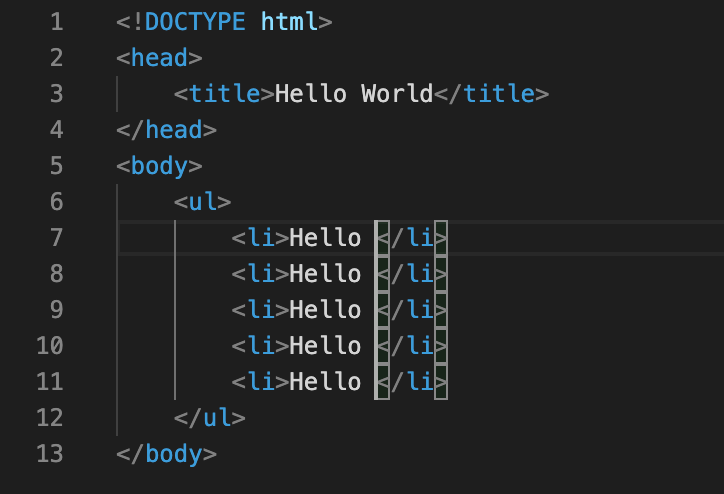Select line number 6 in the gutter
Image resolution: width=724 pixels, height=494 pixels.
pyautogui.click(x=54, y=201)
